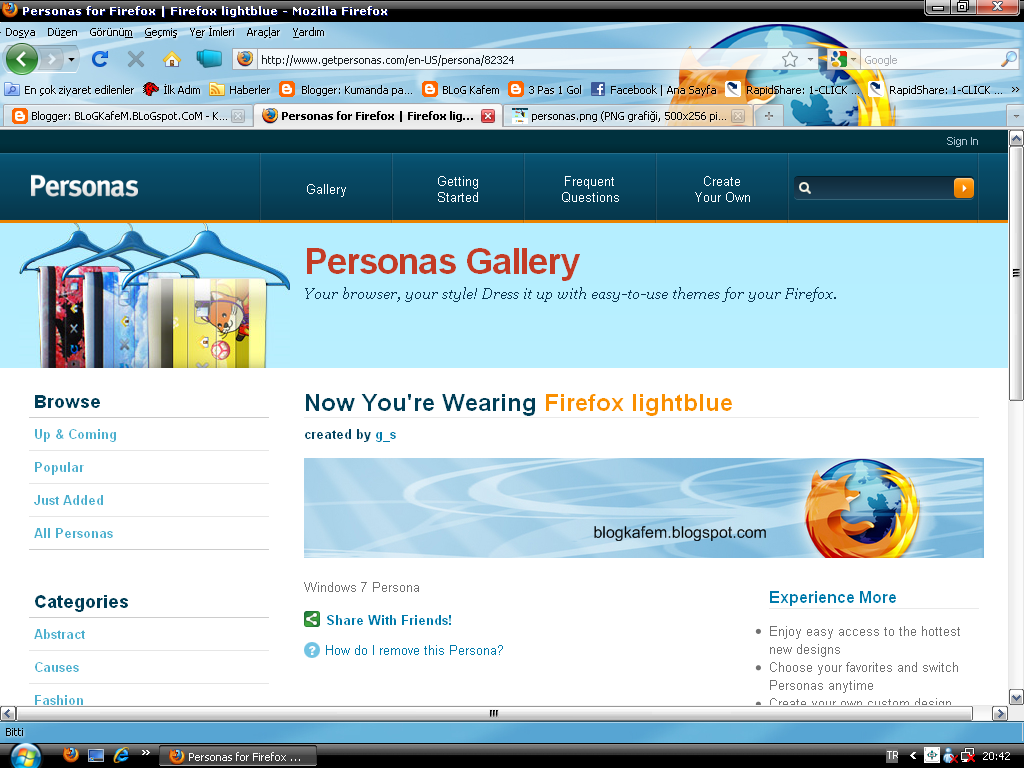
Task: Open a new tab with the plus button
Action: coord(769,116)
